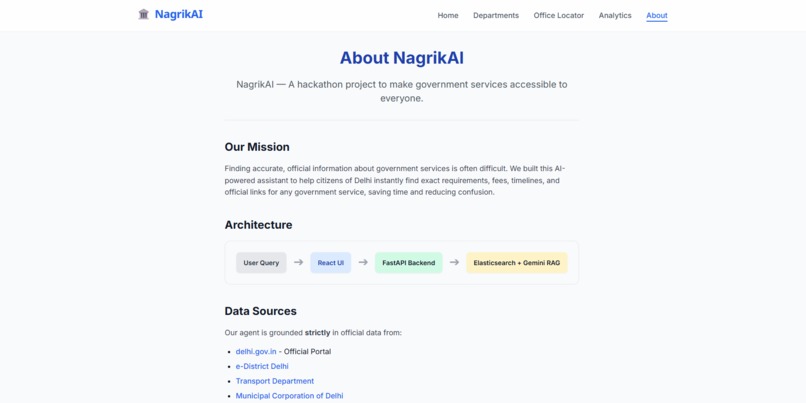Viewport: 806px width, 403px height.
Task: Select the About nav item
Action: pyautogui.click(x=656, y=15)
